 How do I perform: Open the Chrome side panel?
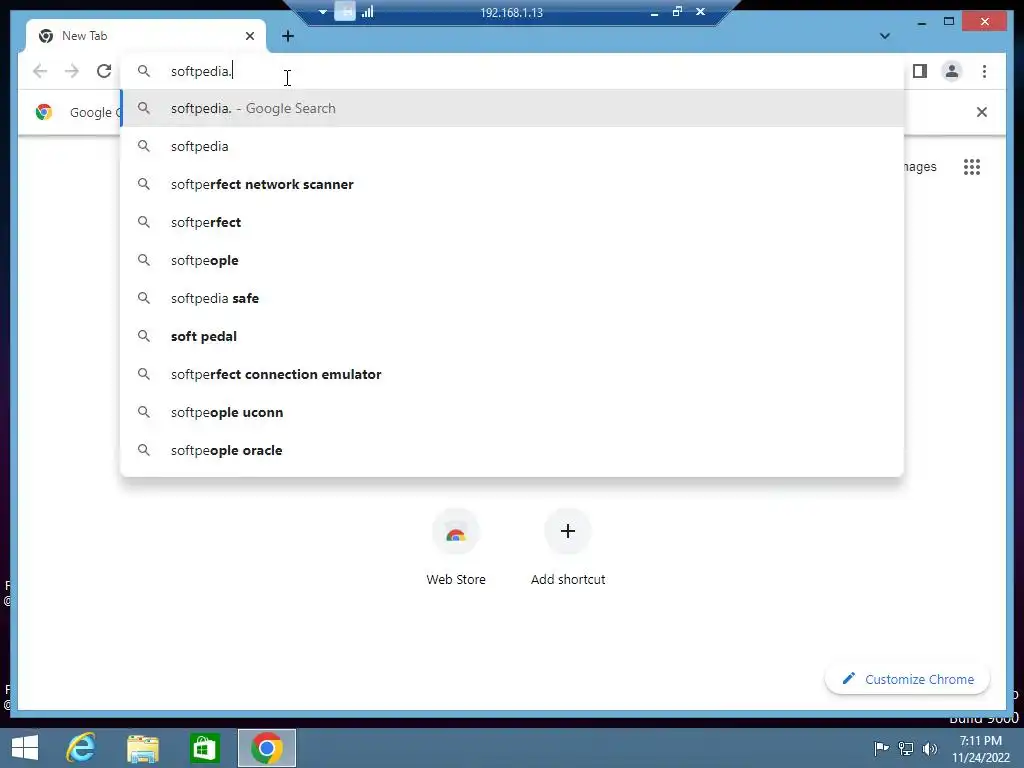[x=920, y=71]
